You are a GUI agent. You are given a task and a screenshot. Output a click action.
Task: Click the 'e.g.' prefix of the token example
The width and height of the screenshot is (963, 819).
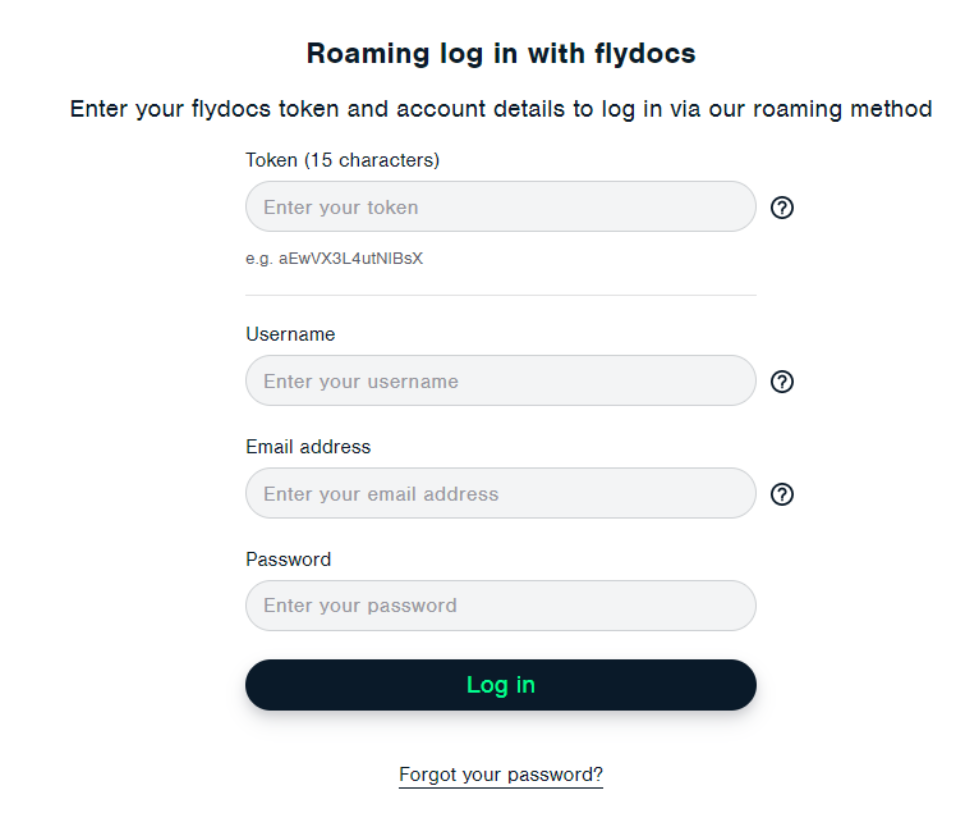tap(259, 259)
